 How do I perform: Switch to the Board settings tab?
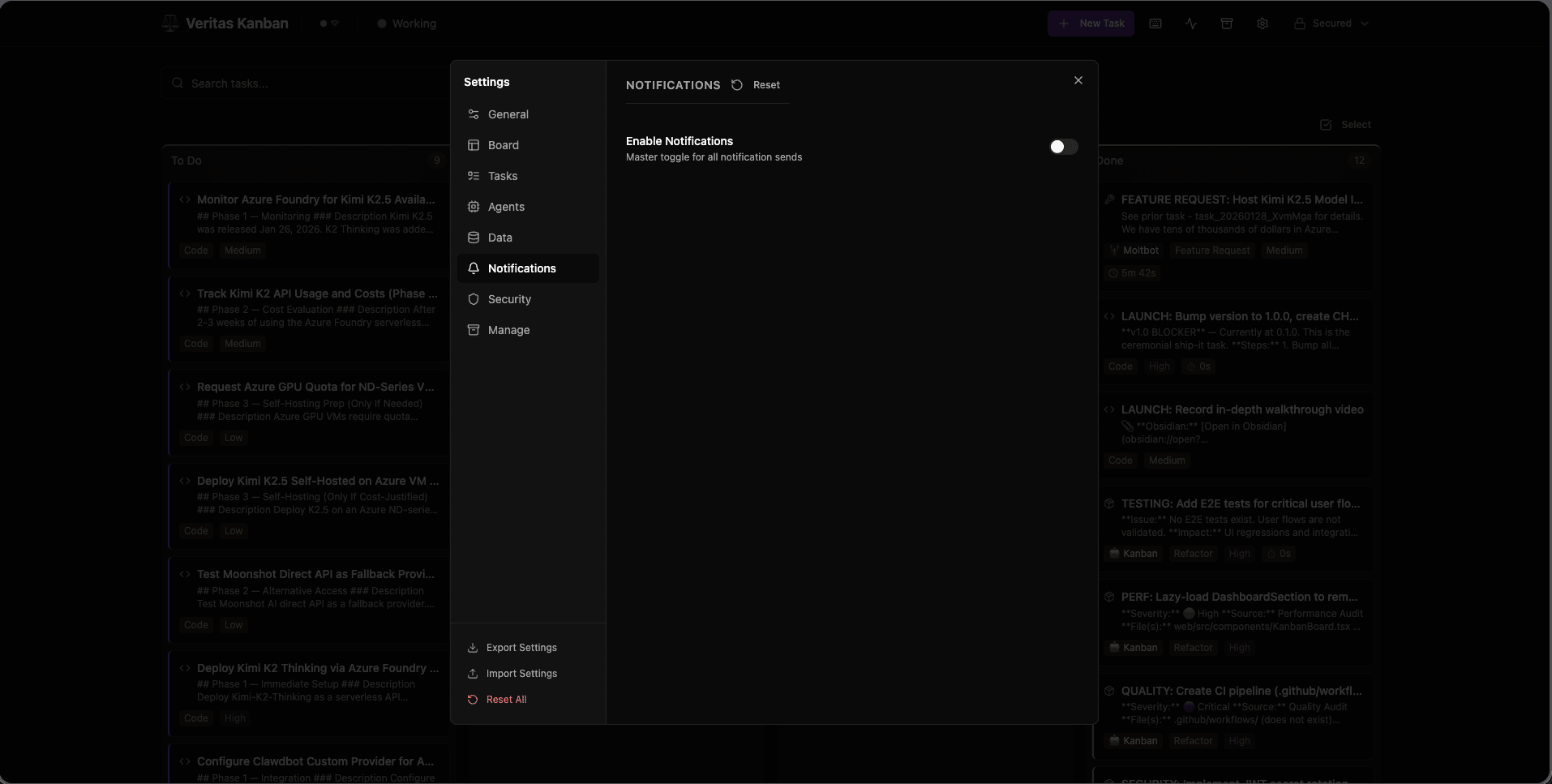pyautogui.click(x=503, y=145)
